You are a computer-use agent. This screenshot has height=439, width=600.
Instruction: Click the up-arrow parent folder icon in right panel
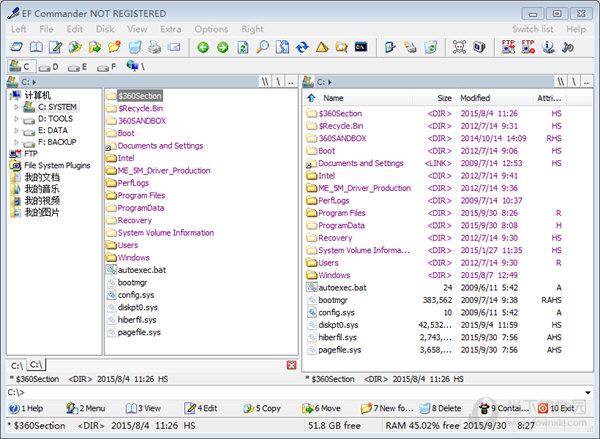311,98
